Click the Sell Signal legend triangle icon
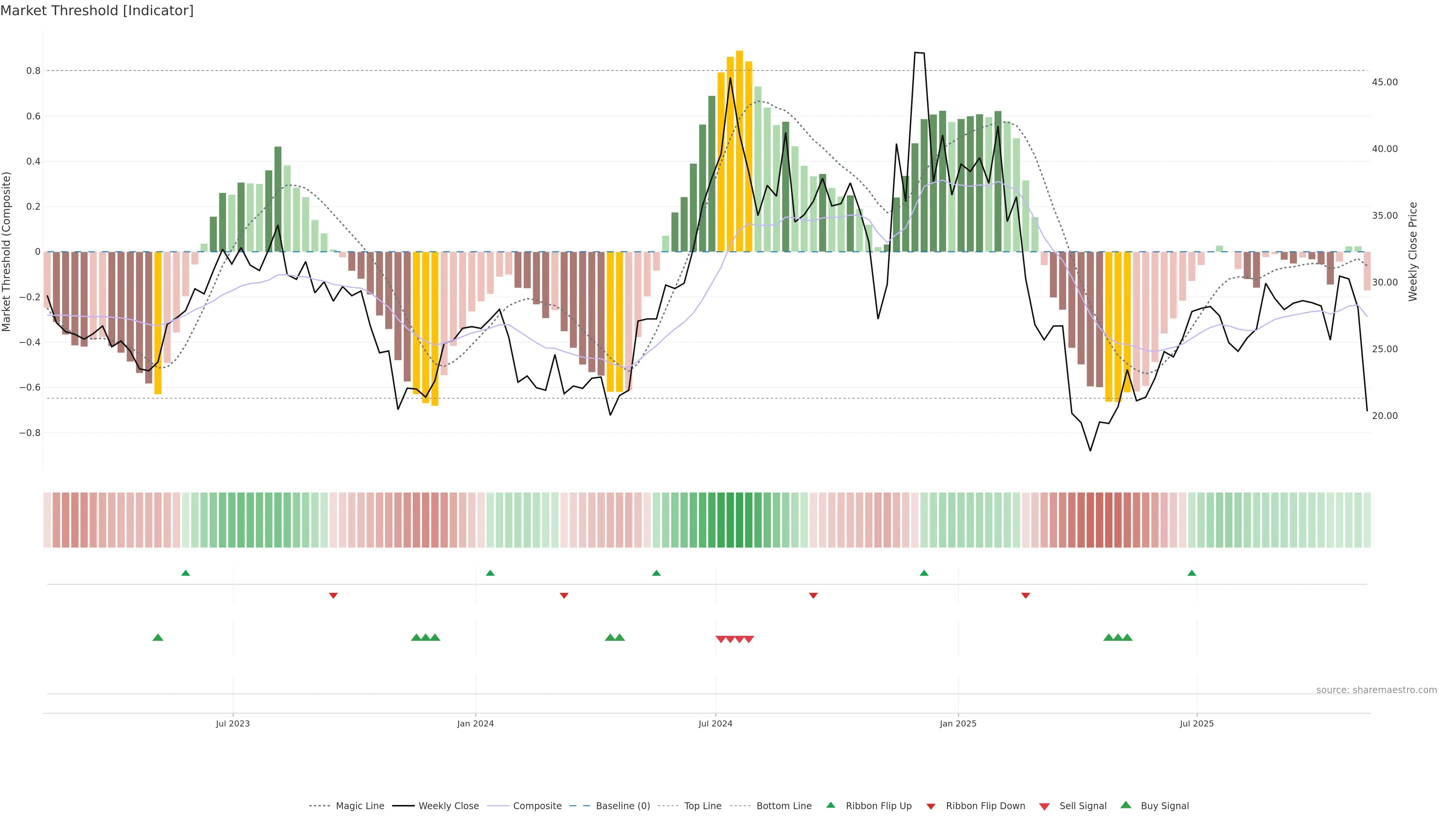Image resolution: width=1456 pixels, height=819 pixels. coord(1044,806)
